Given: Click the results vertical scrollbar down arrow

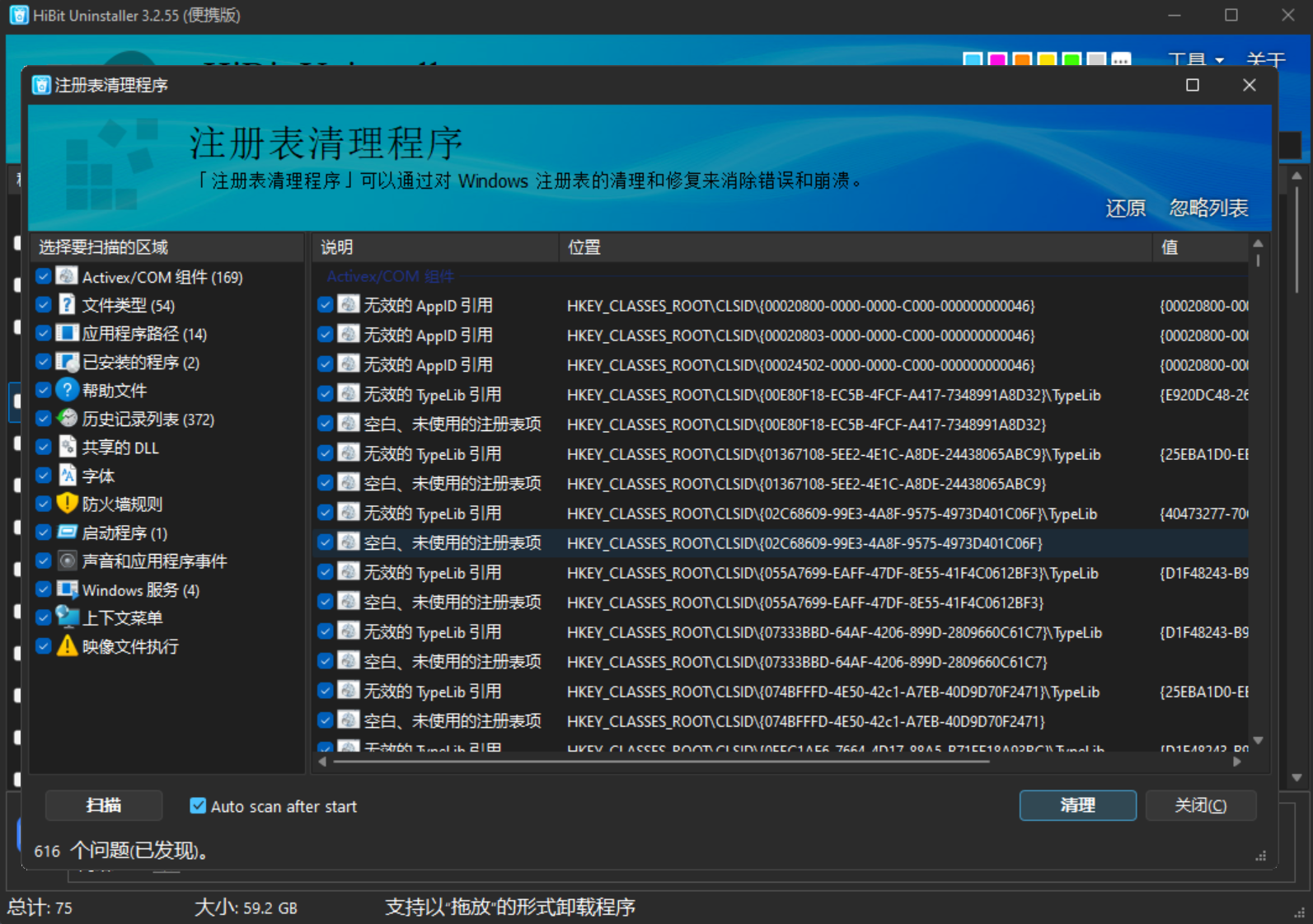Looking at the screenshot, I should pyautogui.click(x=1258, y=740).
